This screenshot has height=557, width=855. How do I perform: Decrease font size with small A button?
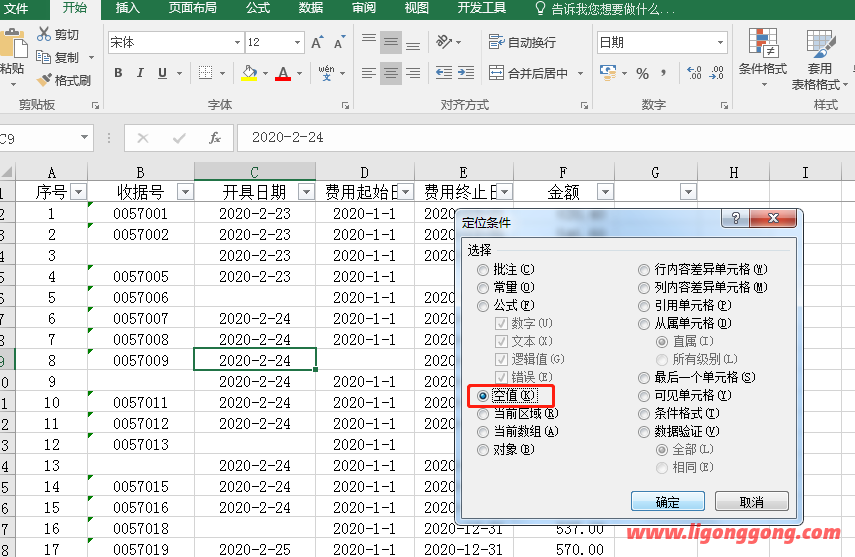tap(339, 43)
